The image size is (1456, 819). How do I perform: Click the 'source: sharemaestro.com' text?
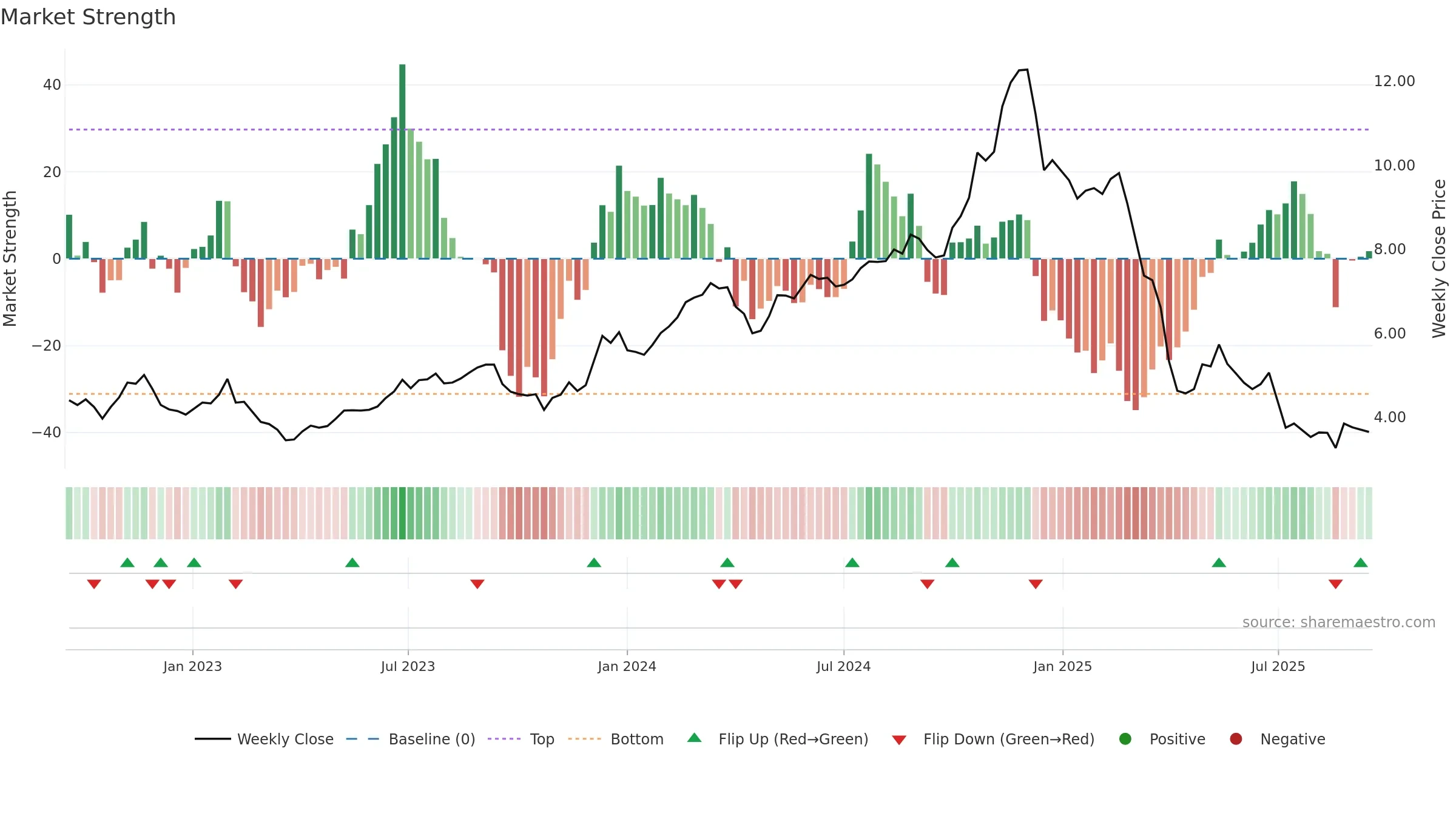[1339, 622]
